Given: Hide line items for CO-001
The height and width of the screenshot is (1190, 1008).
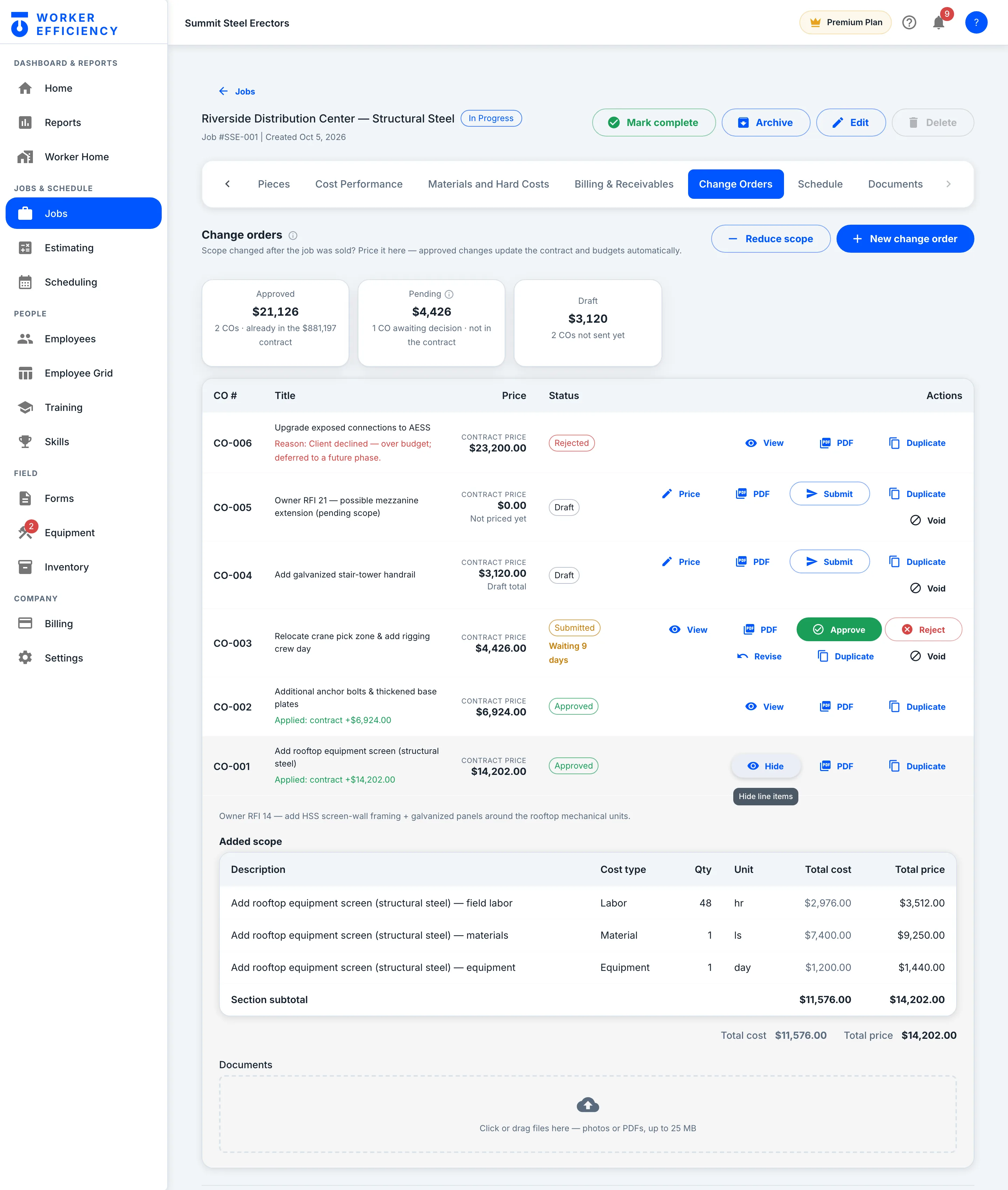Looking at the screenshot, I should point(765,766).
